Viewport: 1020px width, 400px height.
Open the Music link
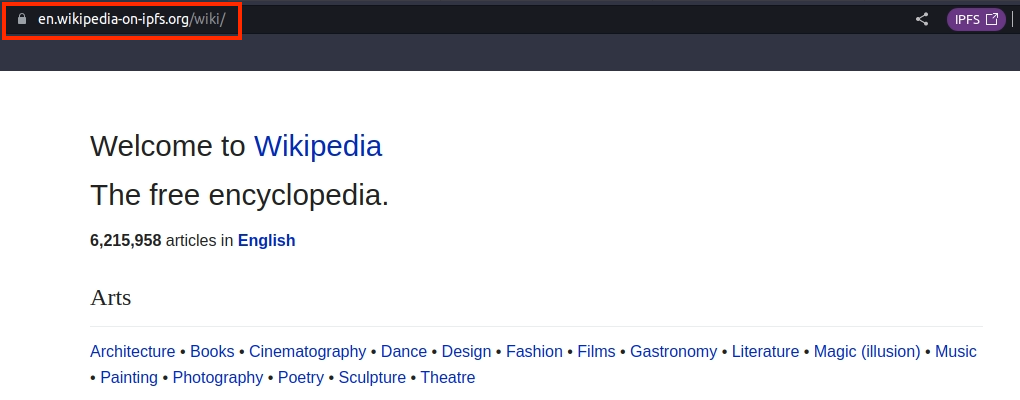pos(956,352)
